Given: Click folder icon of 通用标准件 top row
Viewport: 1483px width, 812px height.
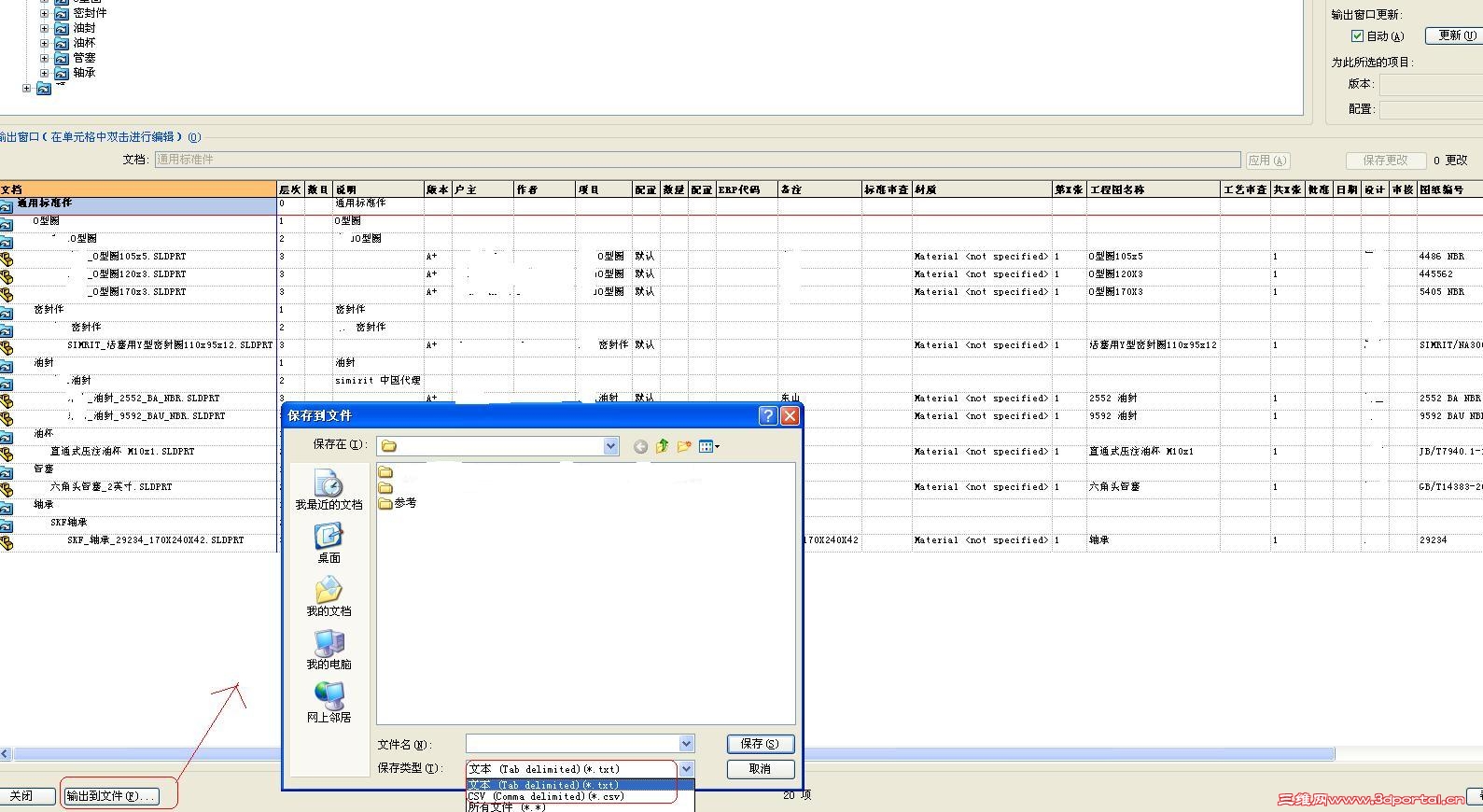Looking at the screenshot, I should (x=7, y=206).
